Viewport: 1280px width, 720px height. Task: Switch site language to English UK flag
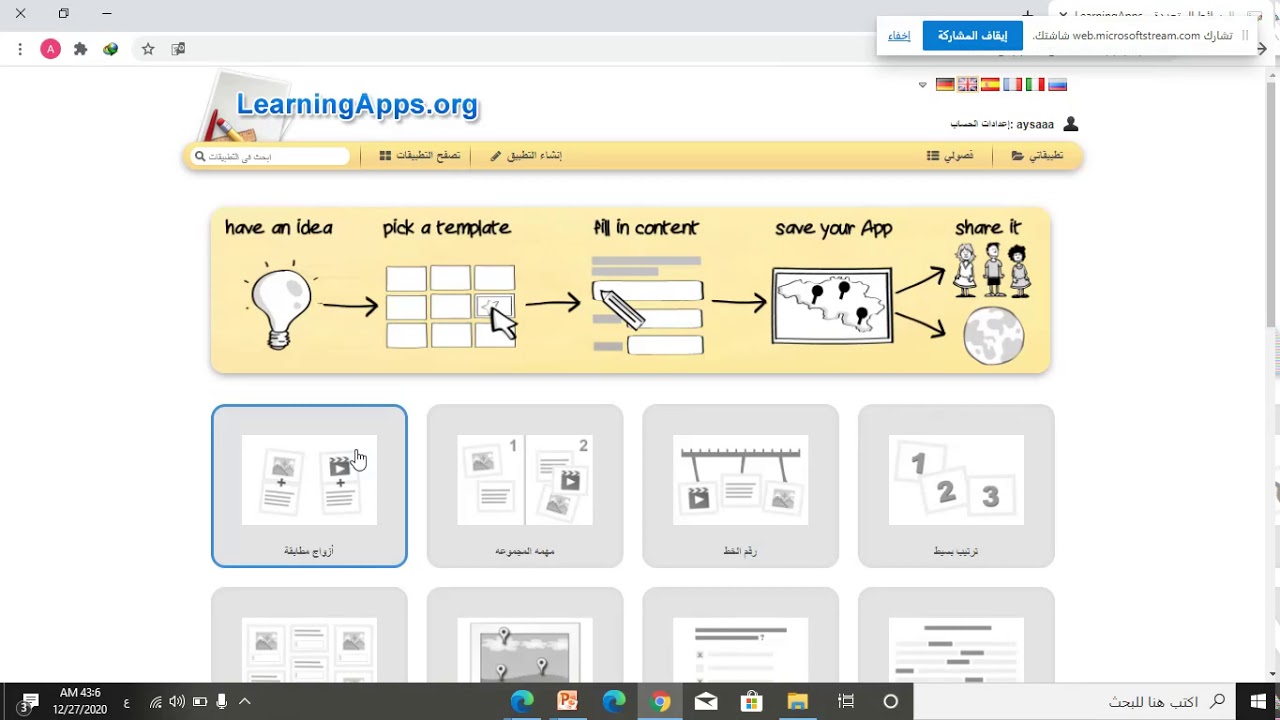pos(967,85)
